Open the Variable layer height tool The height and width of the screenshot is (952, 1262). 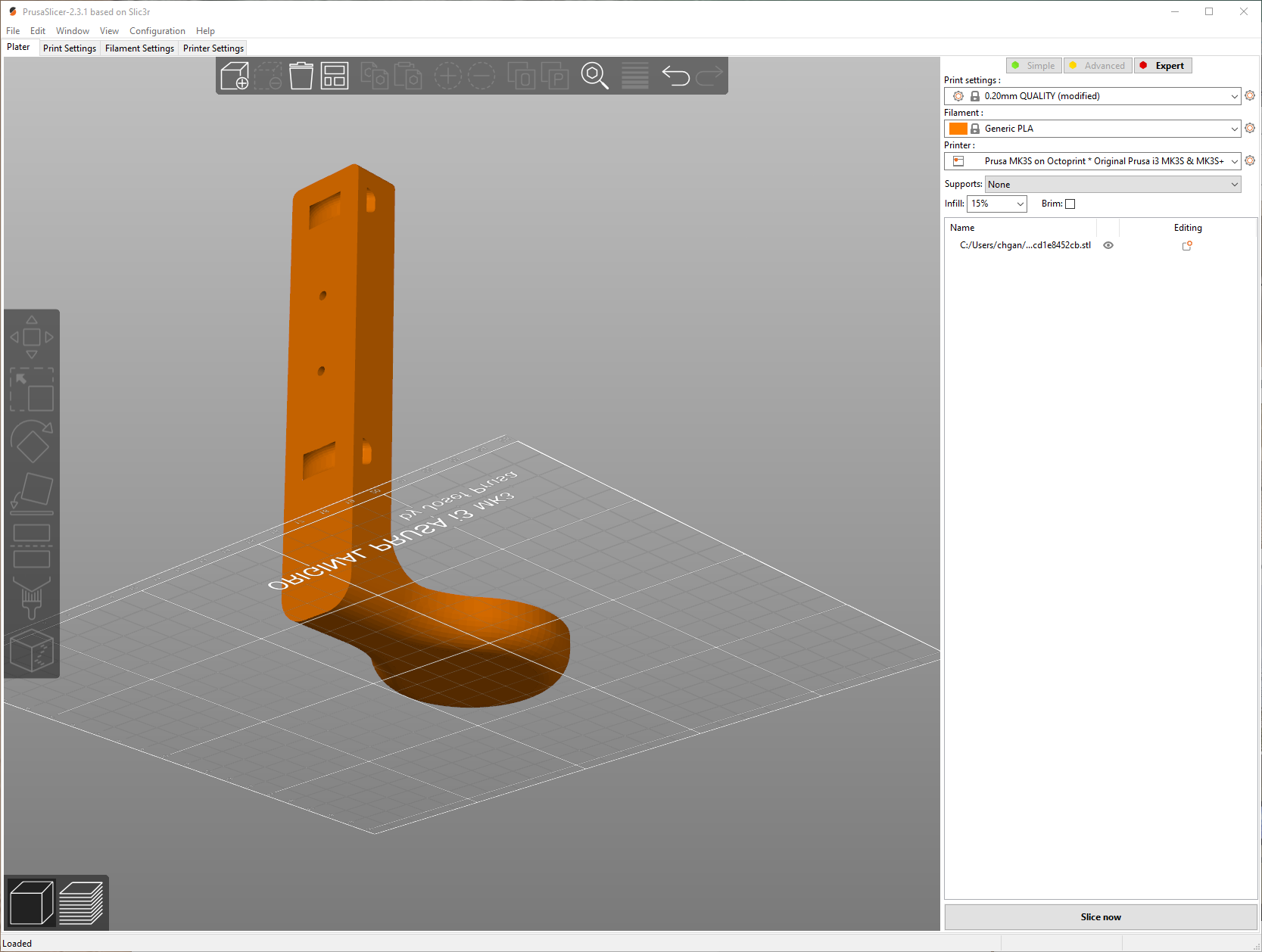pos(634,76)
